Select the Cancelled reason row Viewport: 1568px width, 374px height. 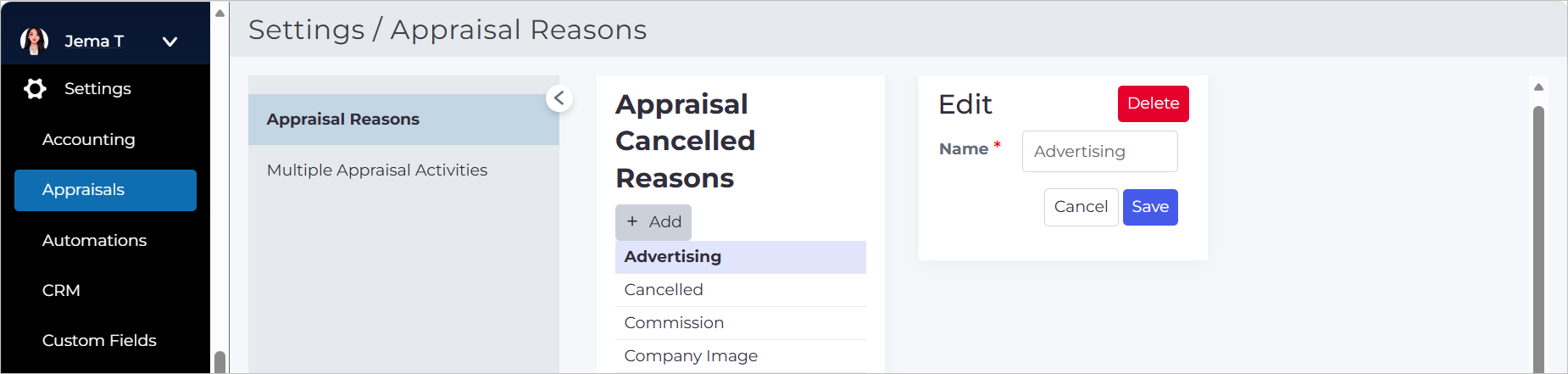(x=741, y=290)
